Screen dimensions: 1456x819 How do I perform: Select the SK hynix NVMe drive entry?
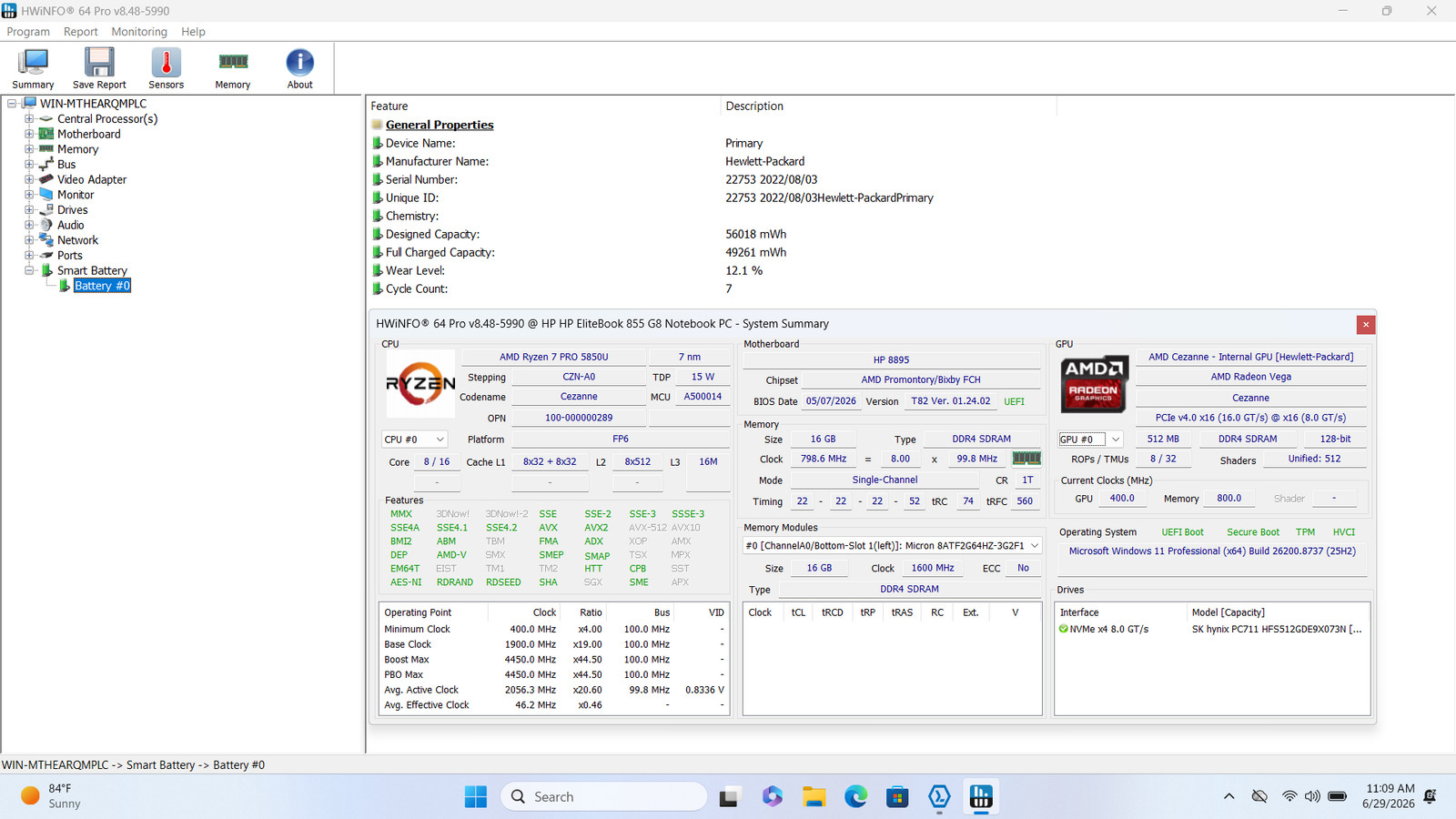pos(1212,629)
